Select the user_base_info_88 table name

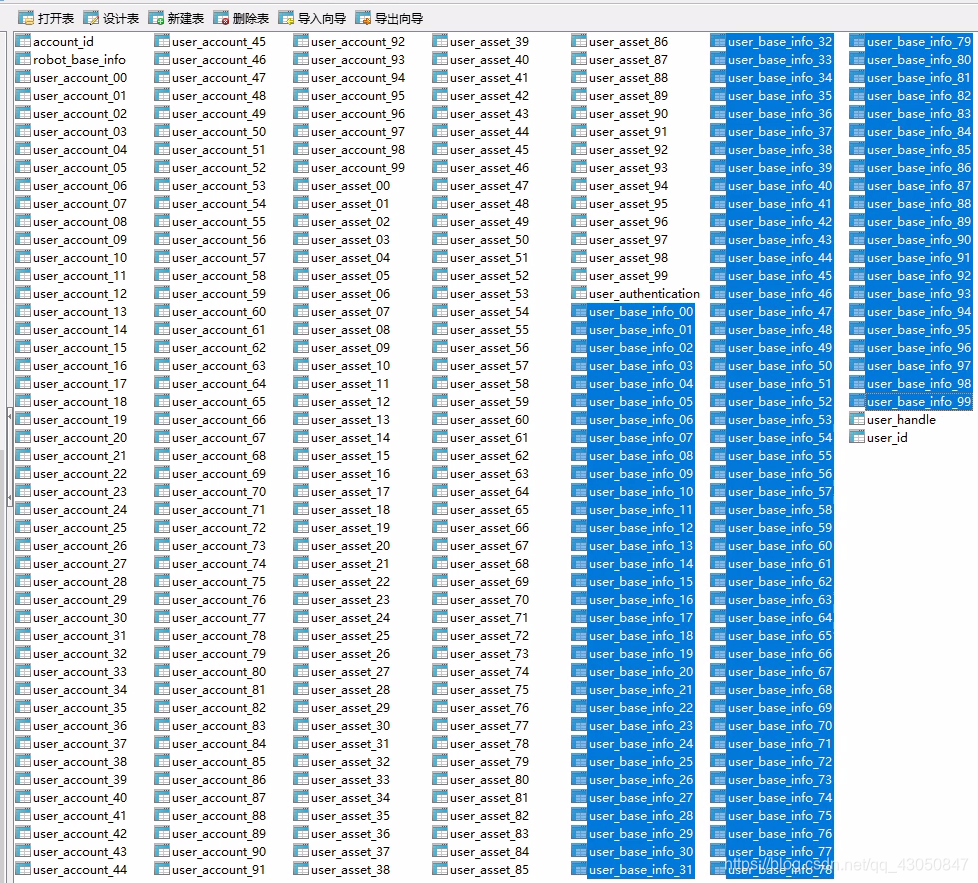919,204
